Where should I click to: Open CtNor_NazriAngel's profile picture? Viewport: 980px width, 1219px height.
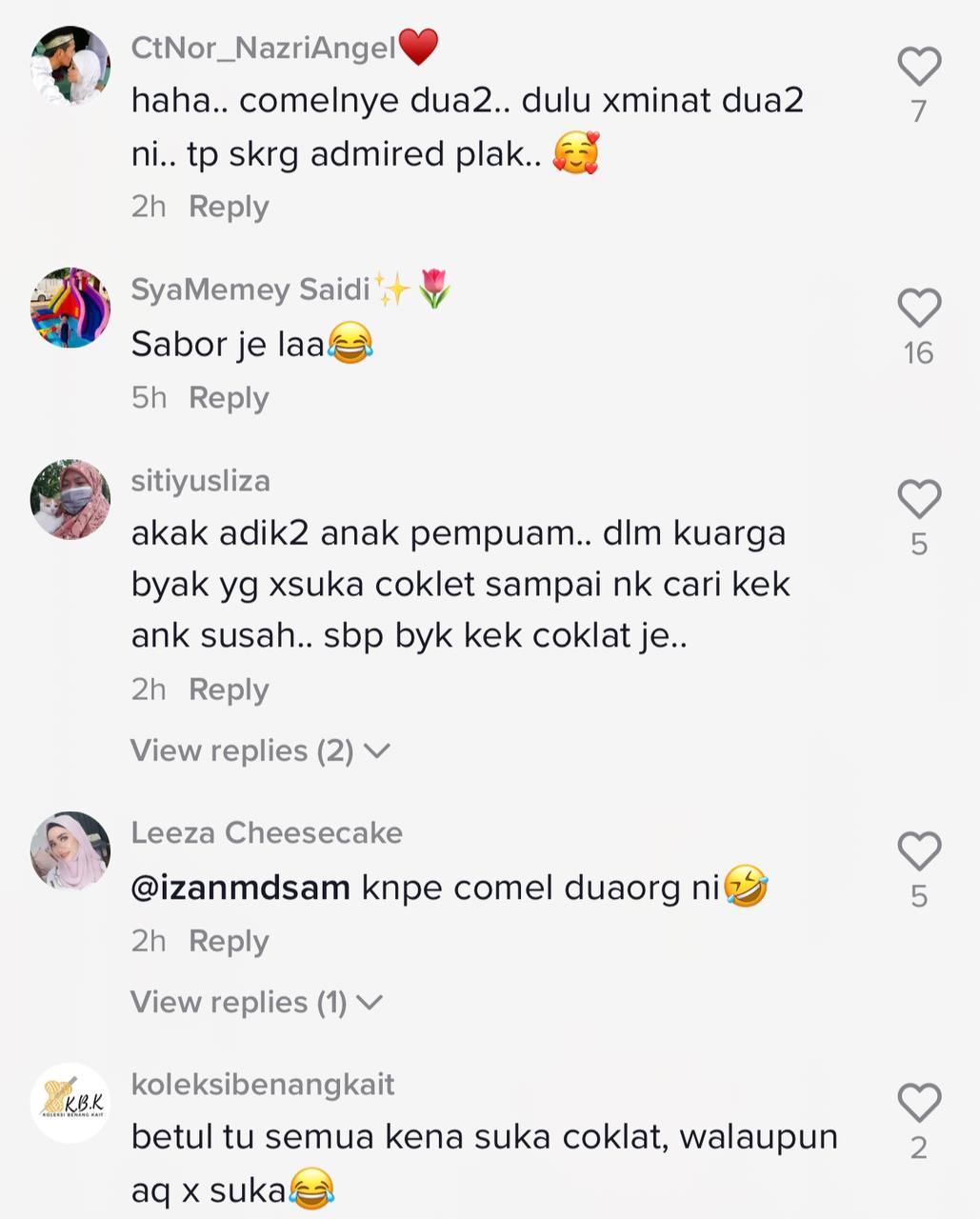[x=70, y=66]
